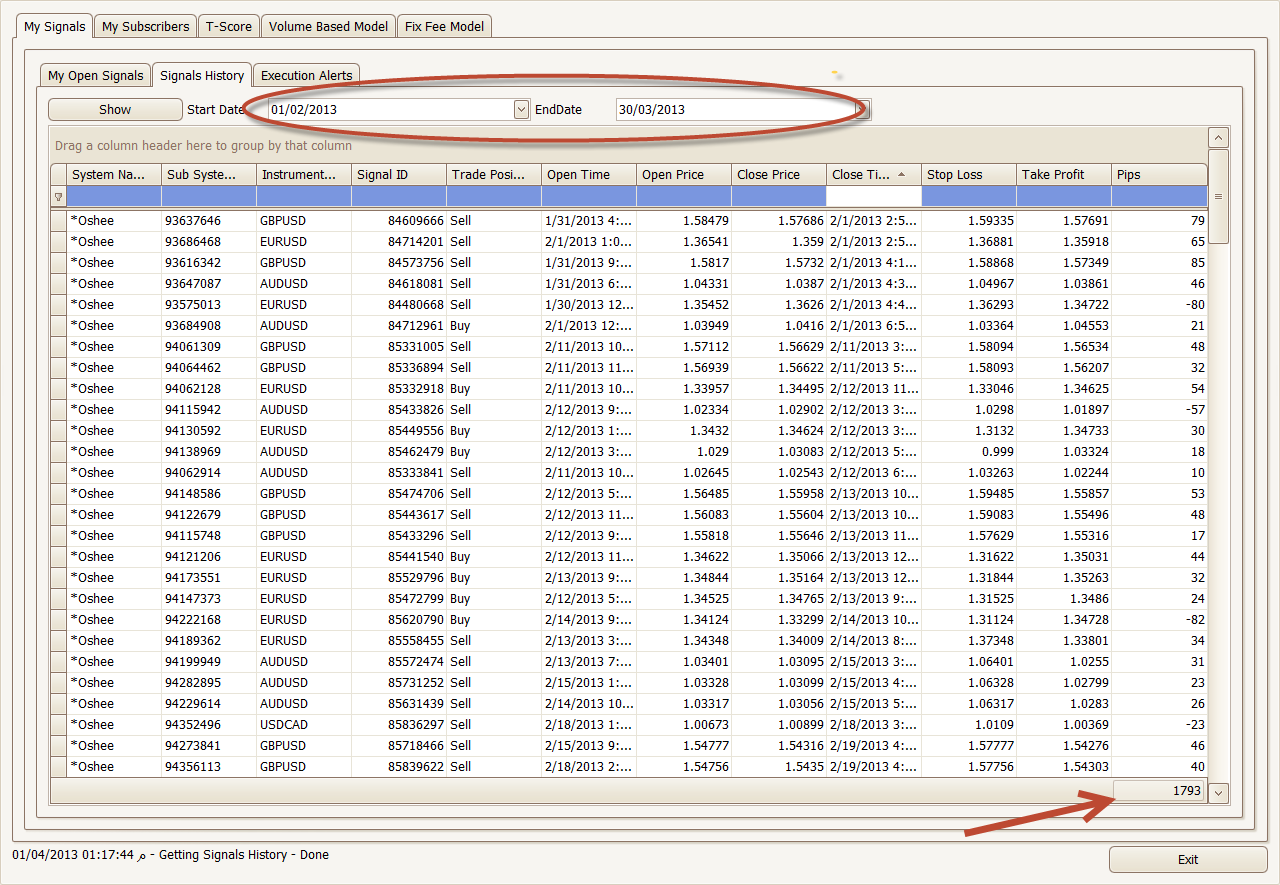Viewport: 1280px width, 885px height.
Task: Click Sub System cell 94147373
Action: click(209, 598)
